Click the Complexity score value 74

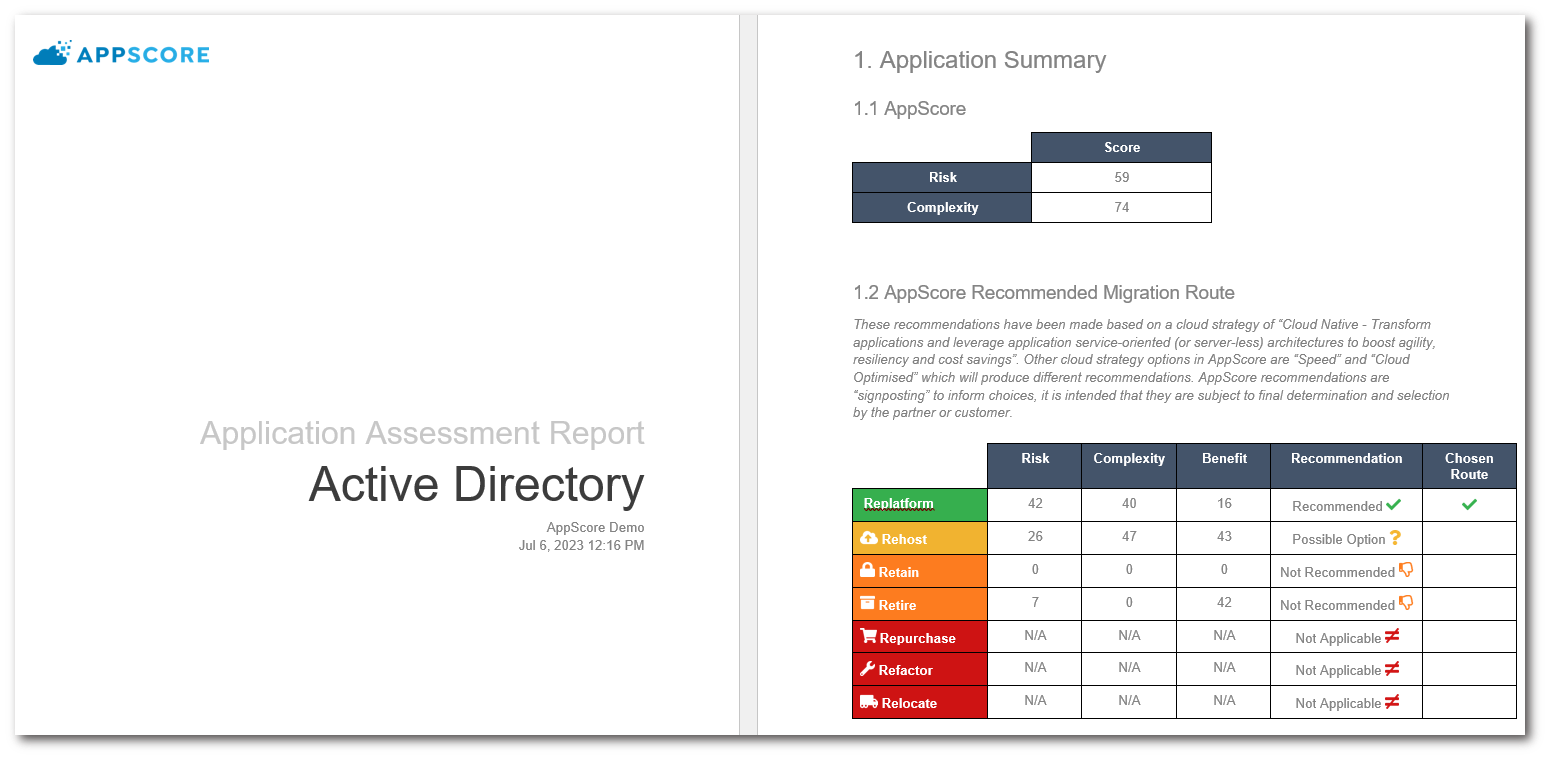click(x=1121, y=207)
